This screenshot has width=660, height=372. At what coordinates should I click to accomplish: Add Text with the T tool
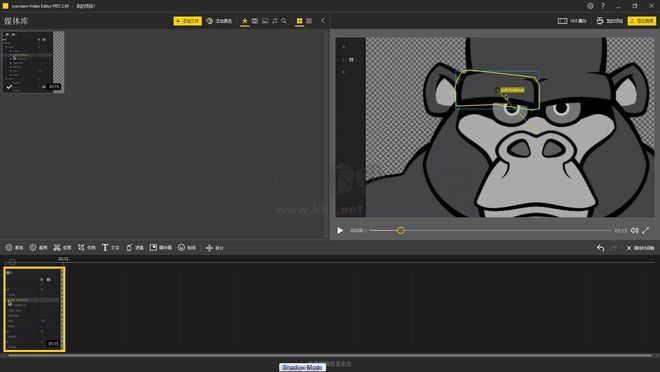(111, 247)
